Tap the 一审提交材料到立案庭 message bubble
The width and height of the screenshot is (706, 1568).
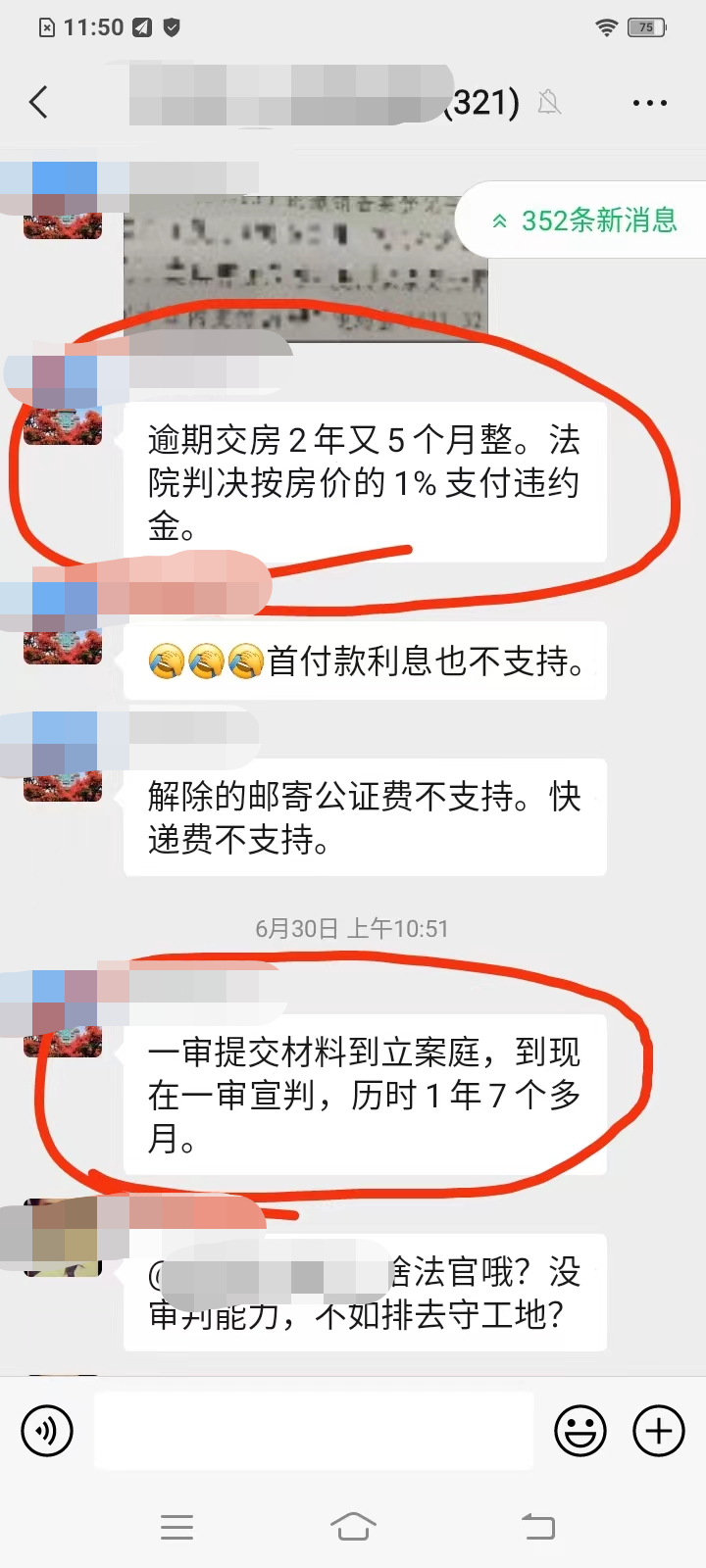365,1095
